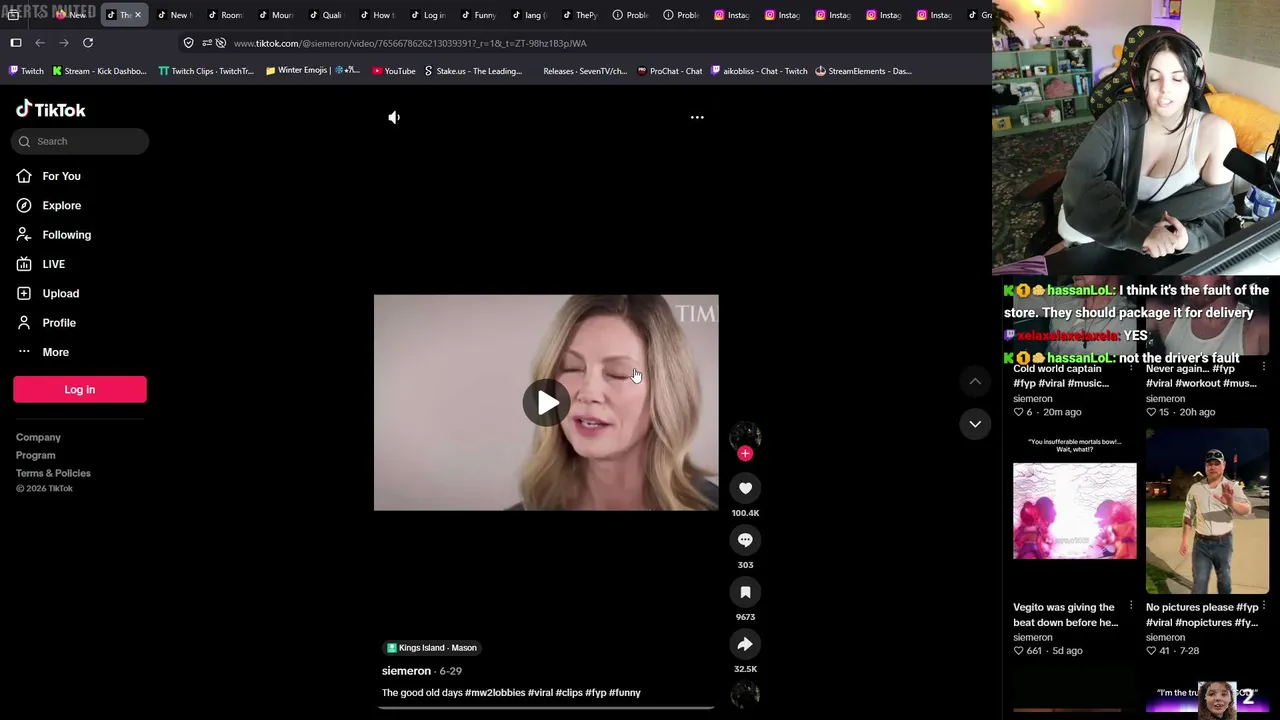The width and height of the screenshot is (1280, 720).
Task: Like the video with the heart icon
Action: point(745,488)
